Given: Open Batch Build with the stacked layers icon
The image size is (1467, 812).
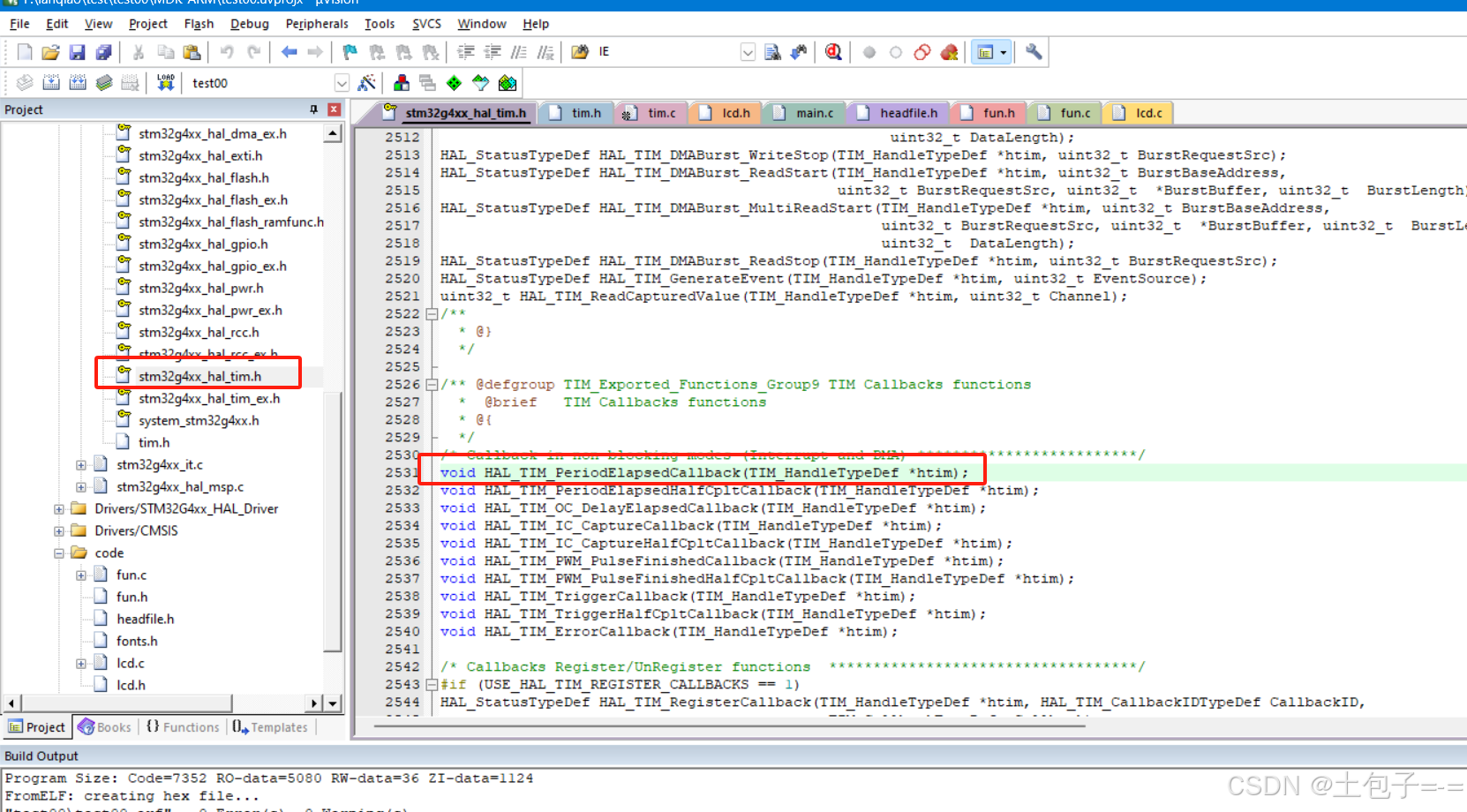Looking at the screenshot, I should pos(104,83).
